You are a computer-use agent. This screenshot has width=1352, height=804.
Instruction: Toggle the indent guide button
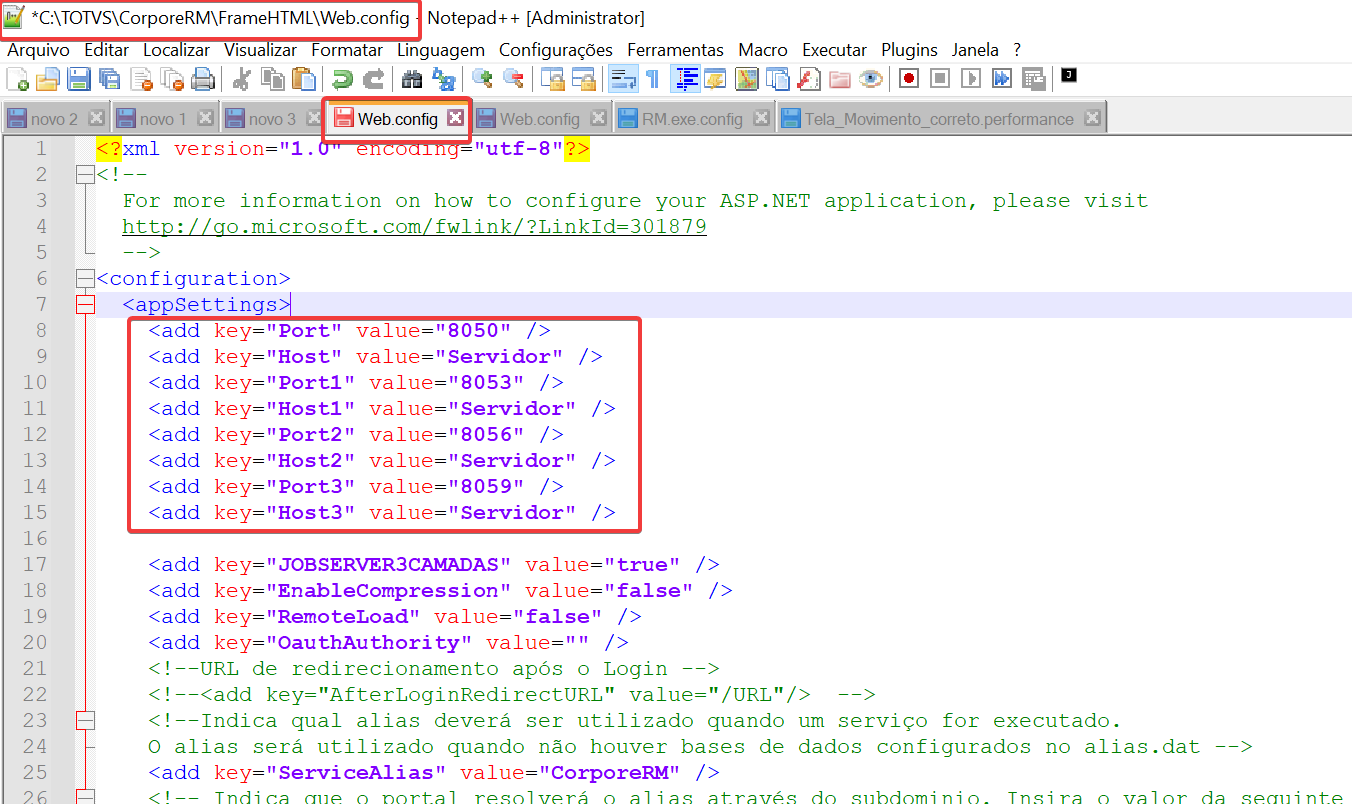(686, 79)
